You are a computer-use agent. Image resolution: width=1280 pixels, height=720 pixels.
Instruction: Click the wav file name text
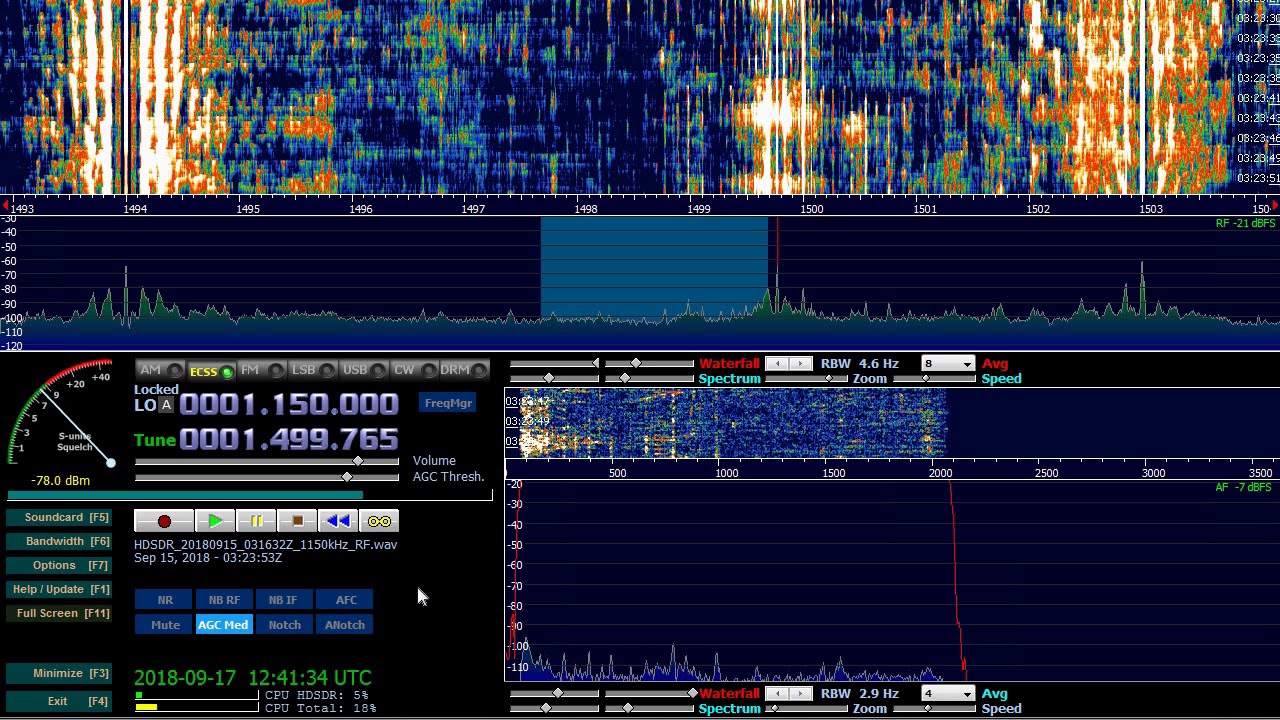(x=265, y=545)
